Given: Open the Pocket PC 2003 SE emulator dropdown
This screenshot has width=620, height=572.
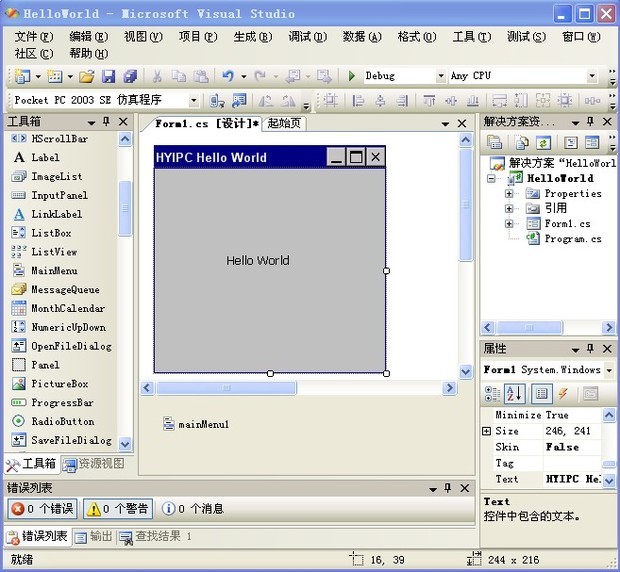Looking at the screenshot, I should (x=193, y=100).
